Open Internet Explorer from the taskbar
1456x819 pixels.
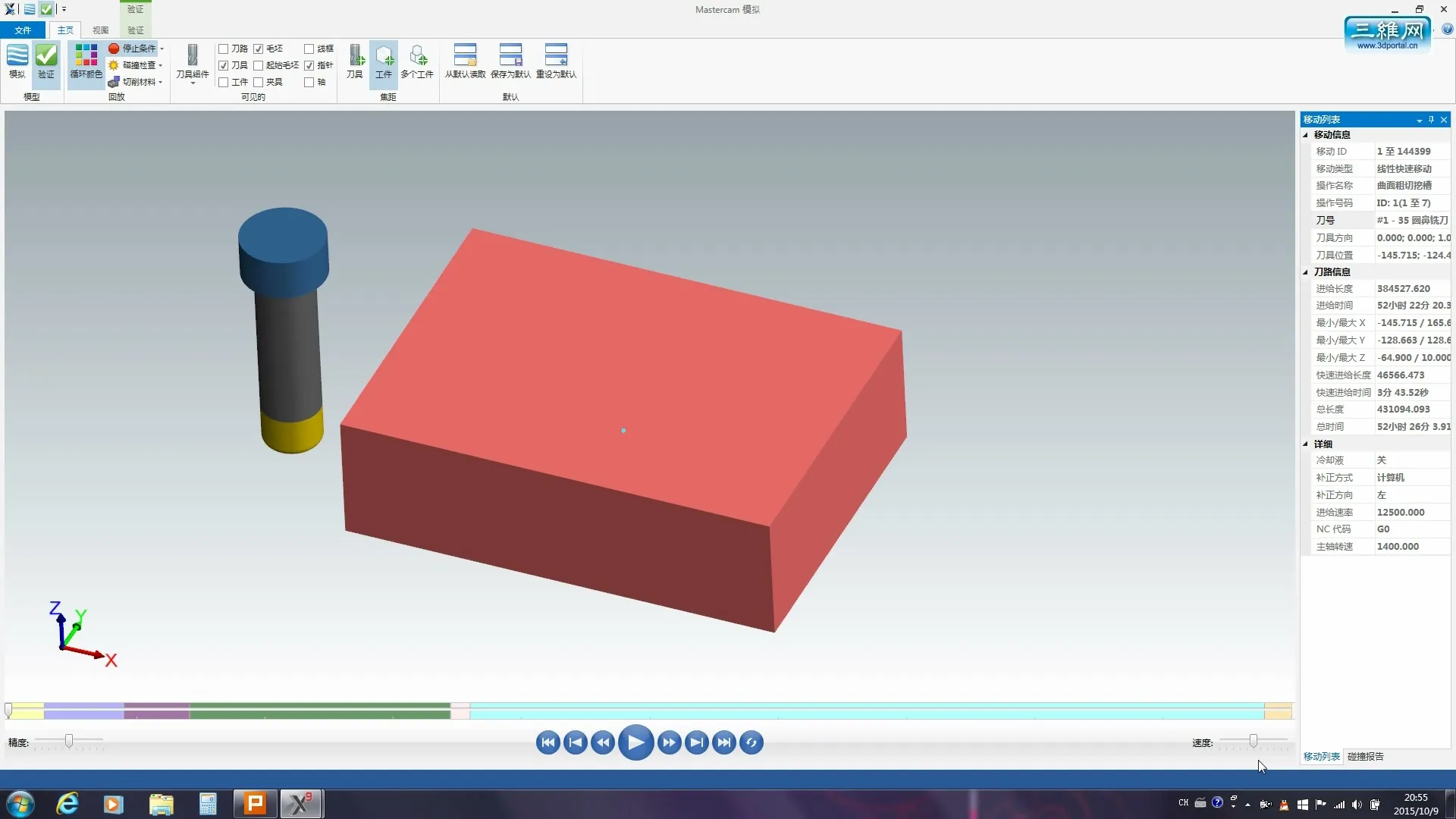point(67,804)
